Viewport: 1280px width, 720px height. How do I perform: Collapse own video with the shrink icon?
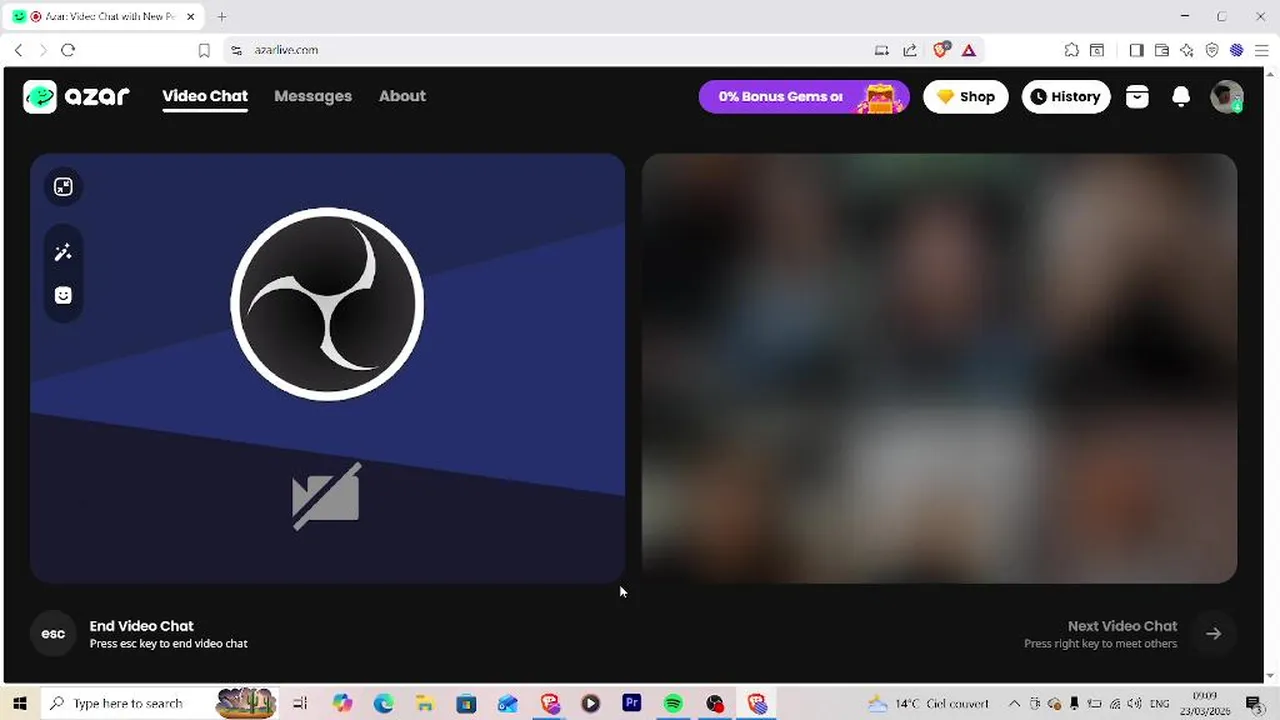[x=63, y=187]
